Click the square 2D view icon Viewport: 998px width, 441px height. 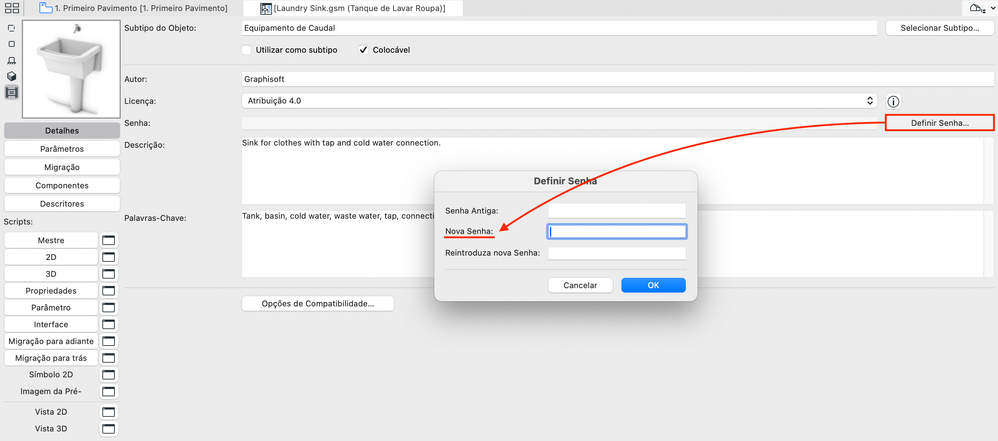point(11,45)
